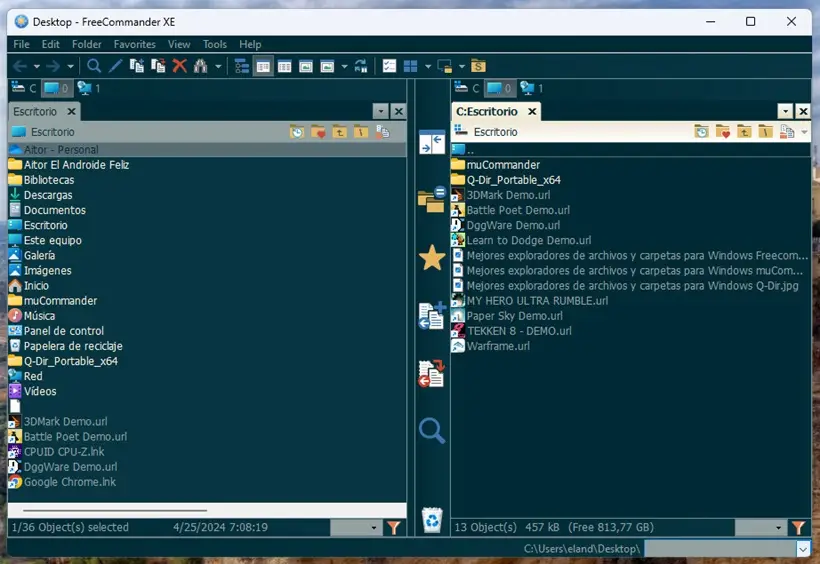
Task: Click the binoculars search icon
Action: 201,66
